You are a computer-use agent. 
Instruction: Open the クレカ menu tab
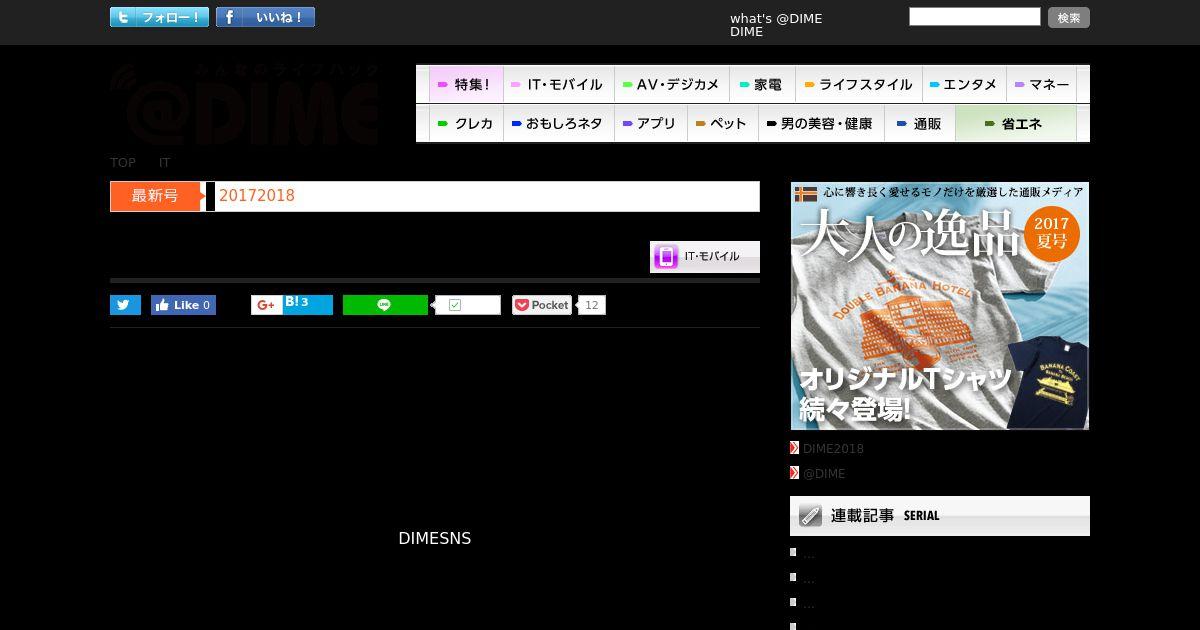466,124
